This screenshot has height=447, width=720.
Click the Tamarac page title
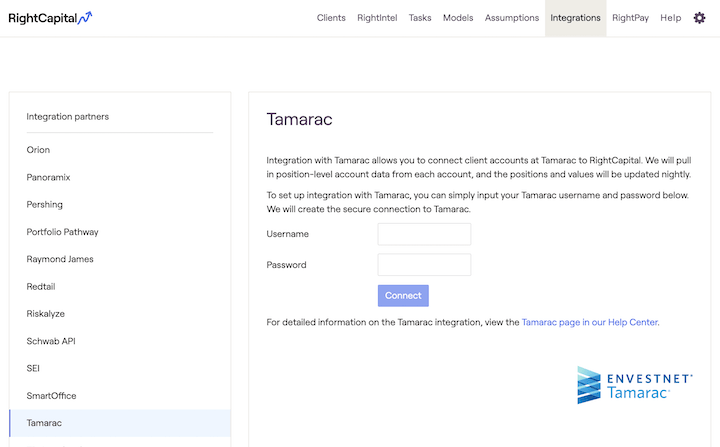pos(299,119)
